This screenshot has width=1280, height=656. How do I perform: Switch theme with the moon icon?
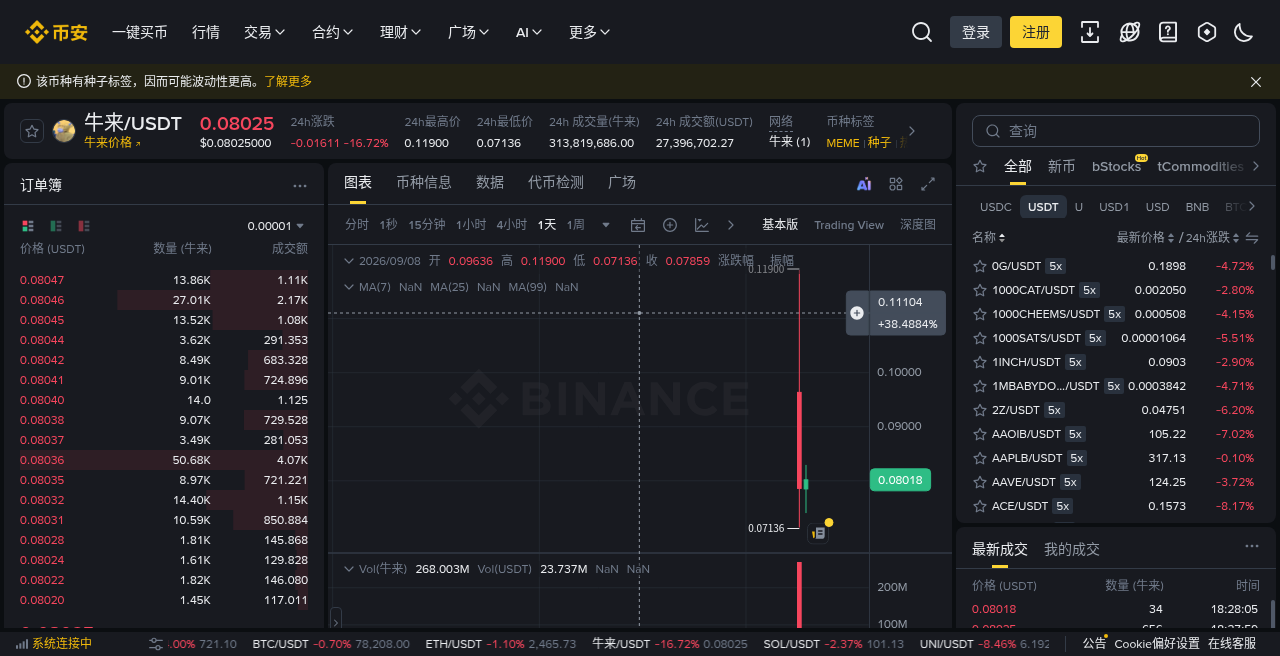pos(1244,32)
